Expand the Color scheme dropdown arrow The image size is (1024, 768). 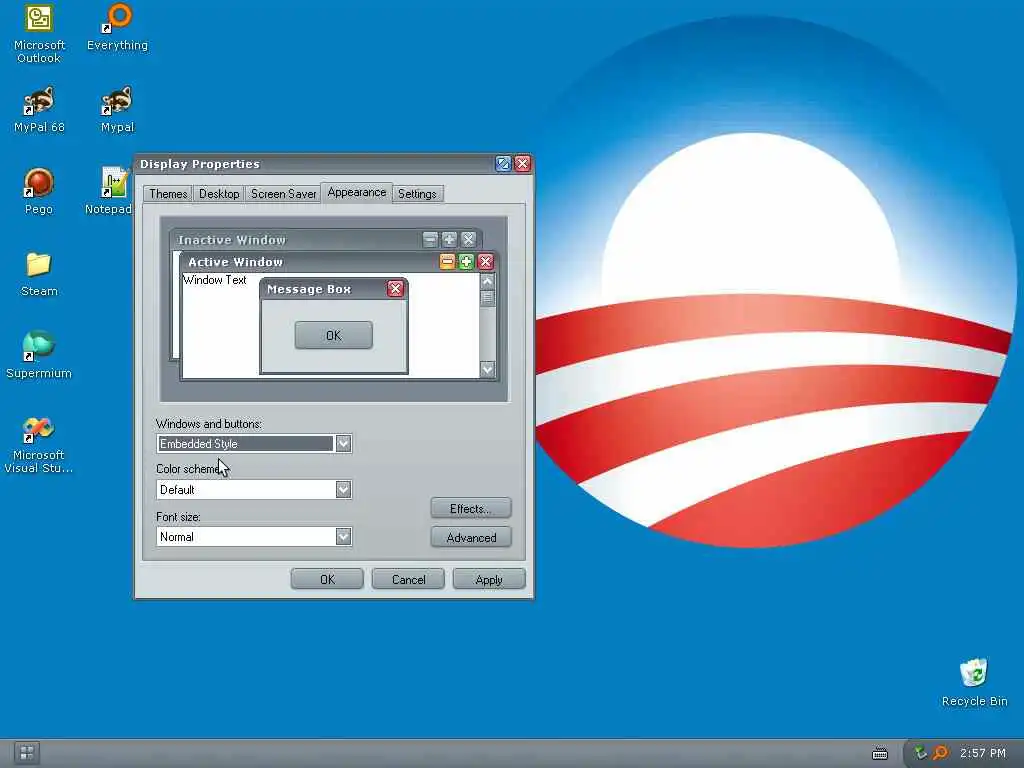(x=344, y=489)
